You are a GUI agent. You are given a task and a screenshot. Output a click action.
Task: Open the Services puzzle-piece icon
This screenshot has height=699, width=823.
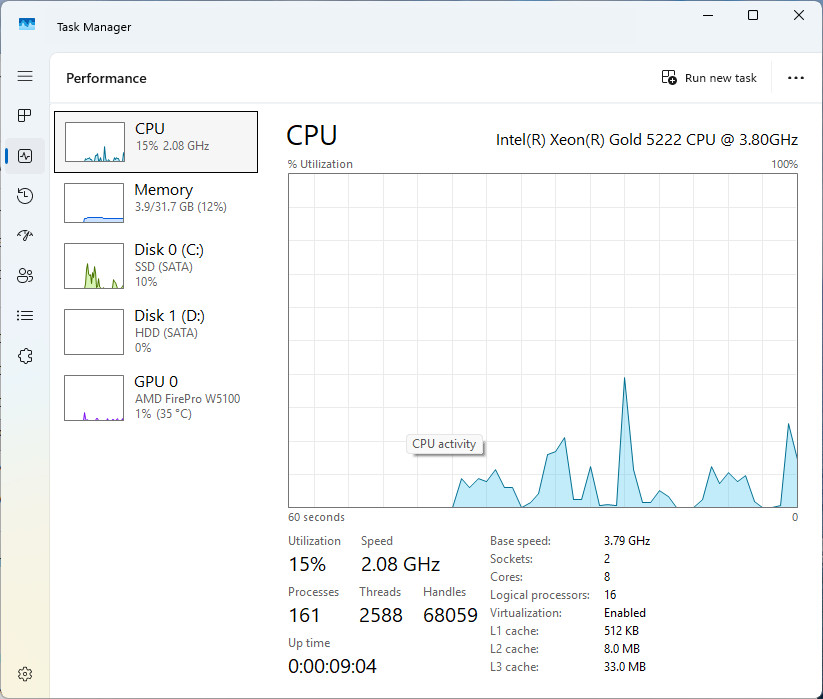click(x=25, y=356)
